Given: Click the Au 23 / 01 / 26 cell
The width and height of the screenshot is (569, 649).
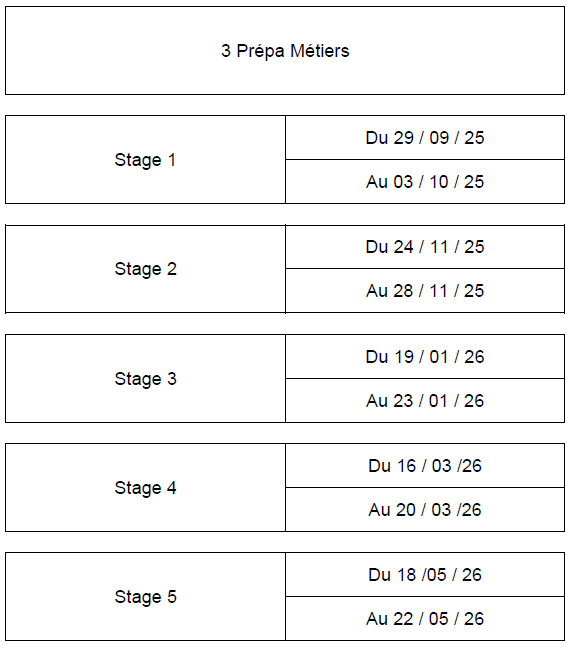Looking at the screenshot, I should [x=425, y=401].
